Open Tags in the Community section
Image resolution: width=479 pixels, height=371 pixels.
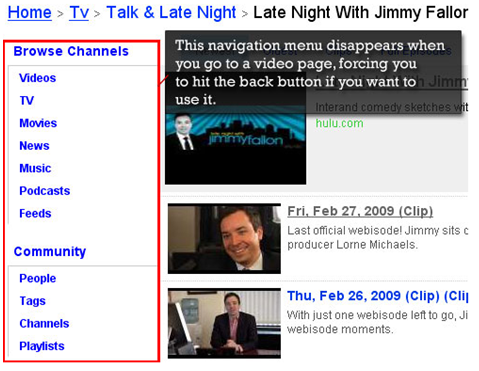tap(32, 301)
